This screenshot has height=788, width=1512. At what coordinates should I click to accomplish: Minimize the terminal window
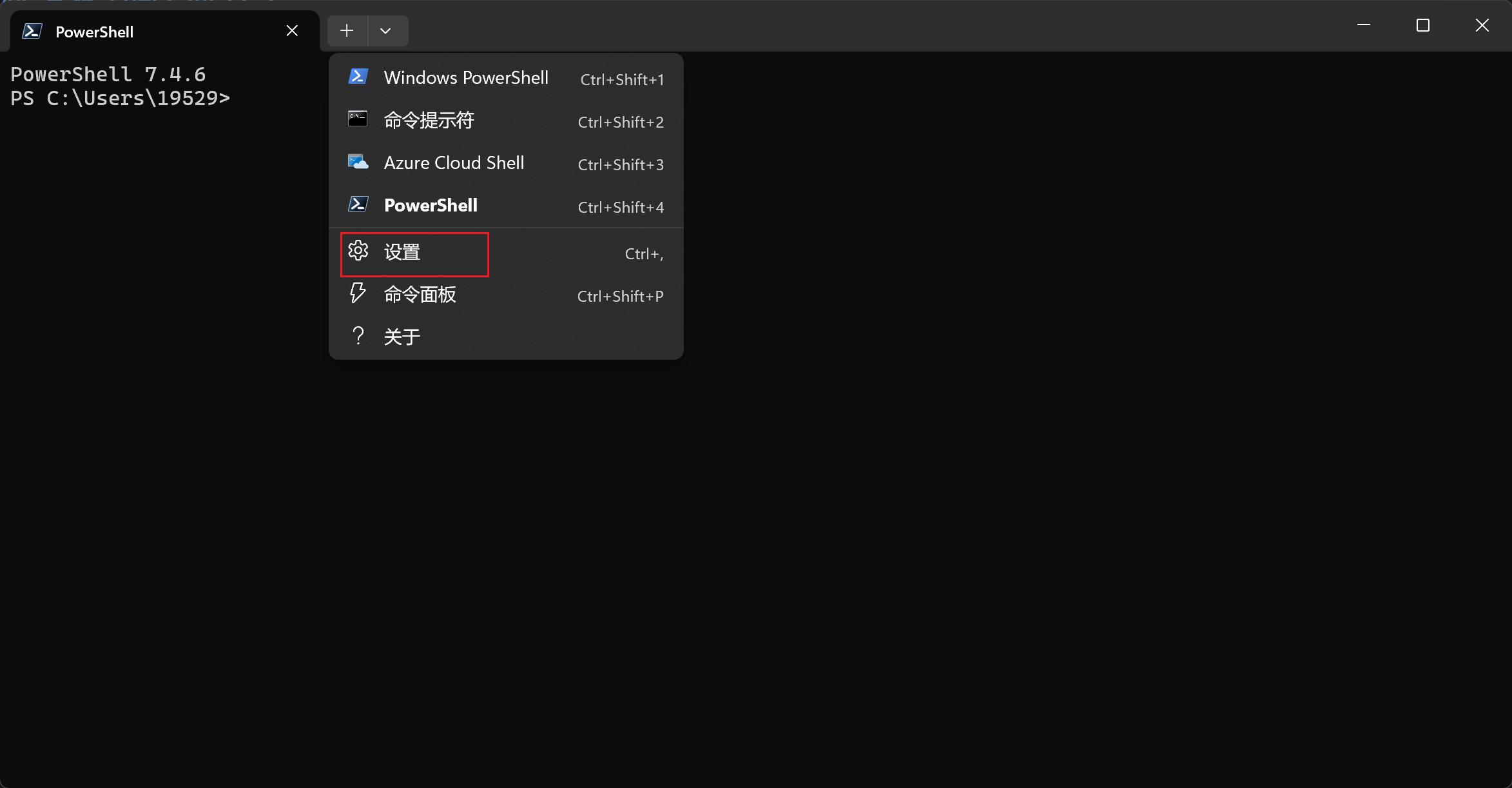1364,25
